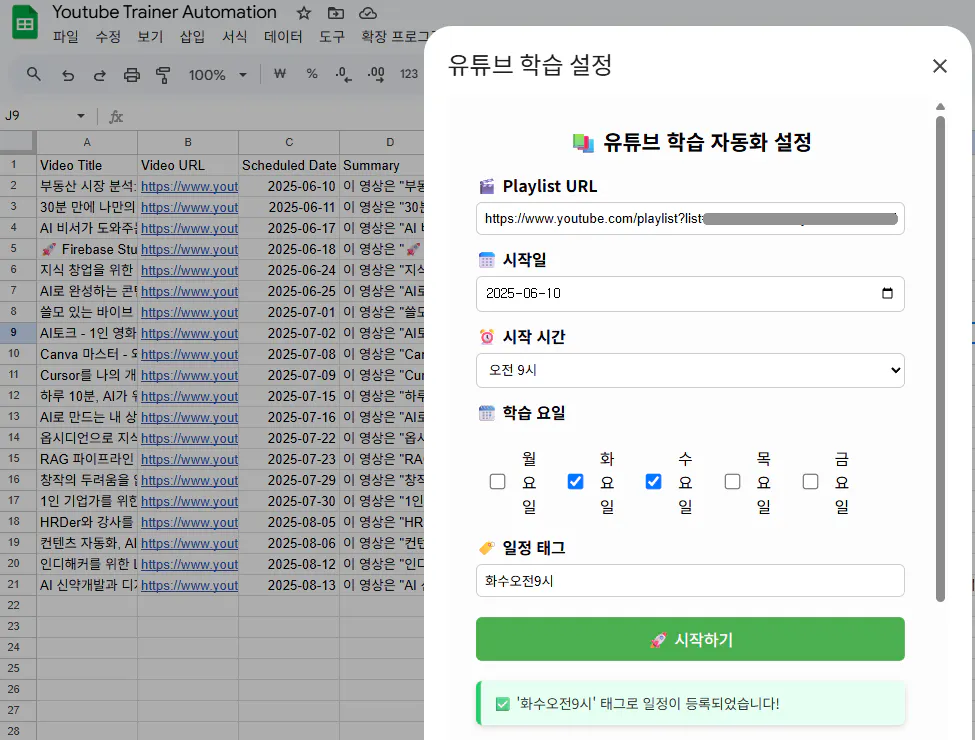
Task: Close the 유튜브 학습 설정 dialog
Action: (x=940, y=66)
